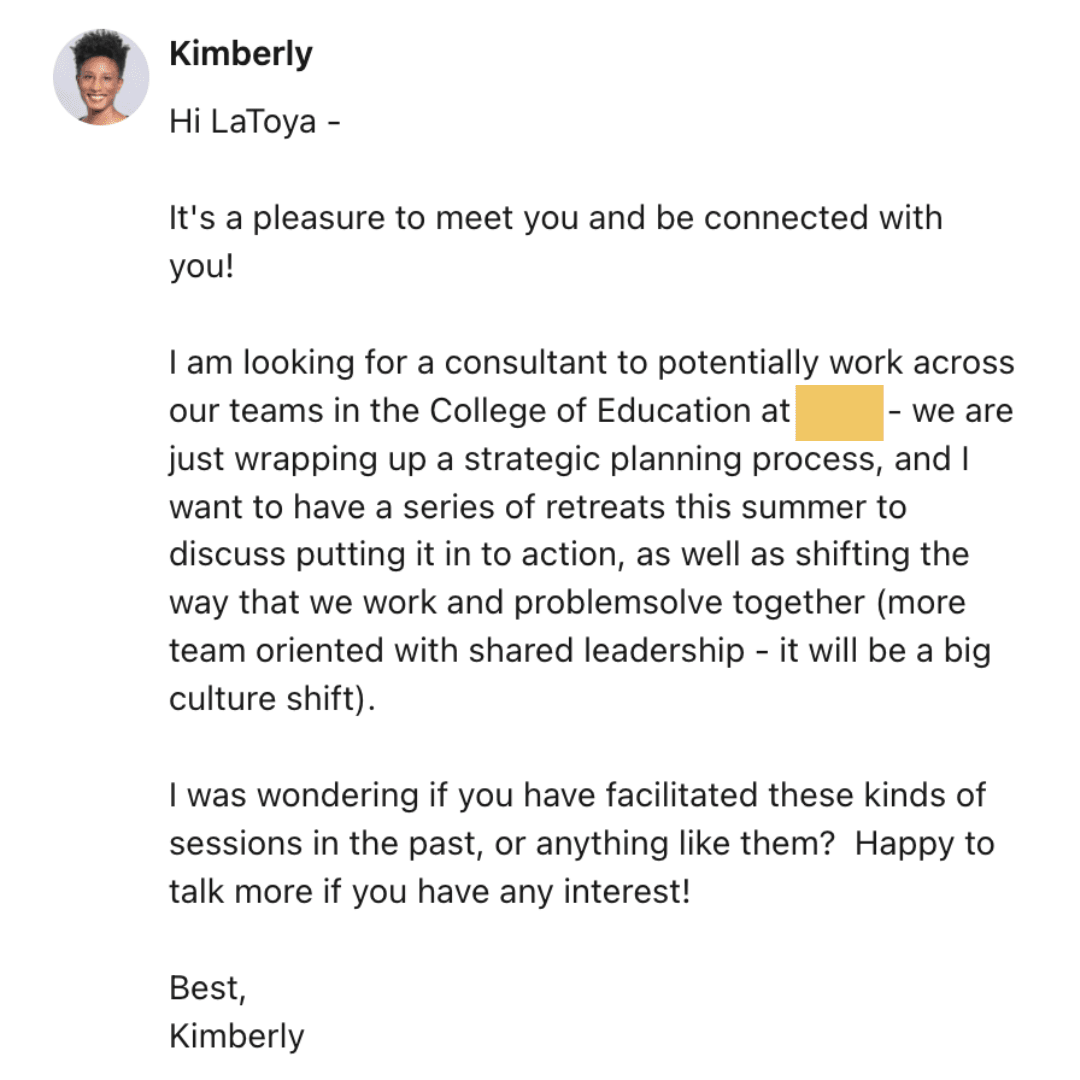Click the greeting line 'Hi LaToya -'
Viewport: 1080px width, 1080px height.
click(255, 121)
